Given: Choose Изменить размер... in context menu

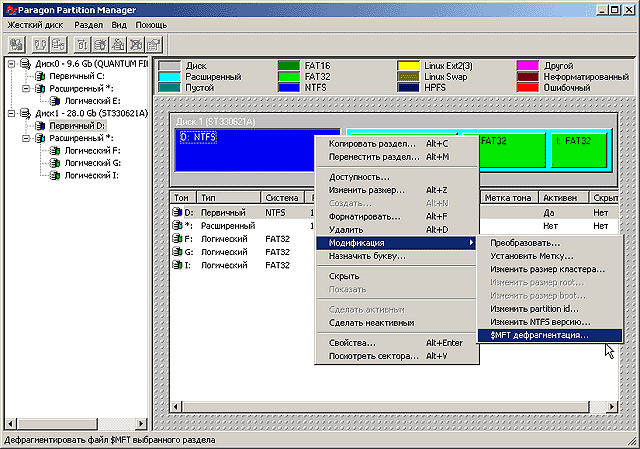Looking at the screenshot, I should tap(396, 190).
